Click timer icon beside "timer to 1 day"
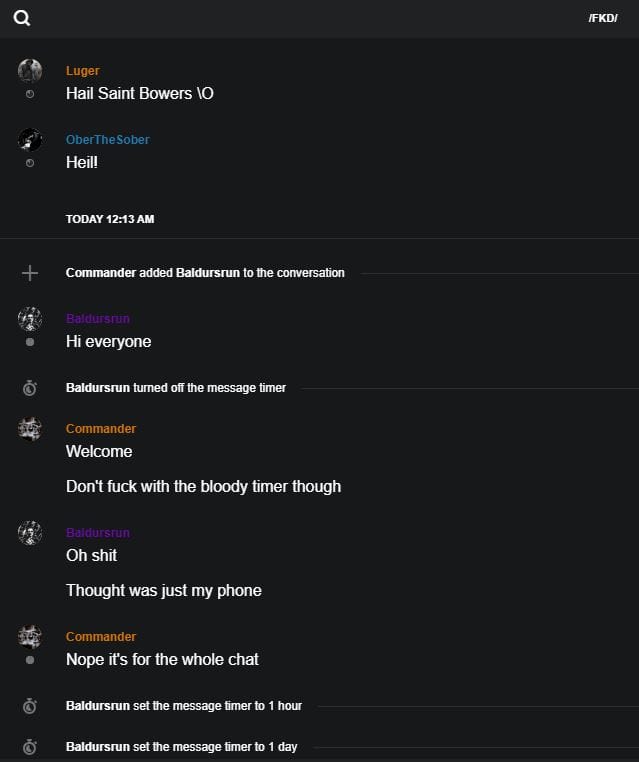 30,747
